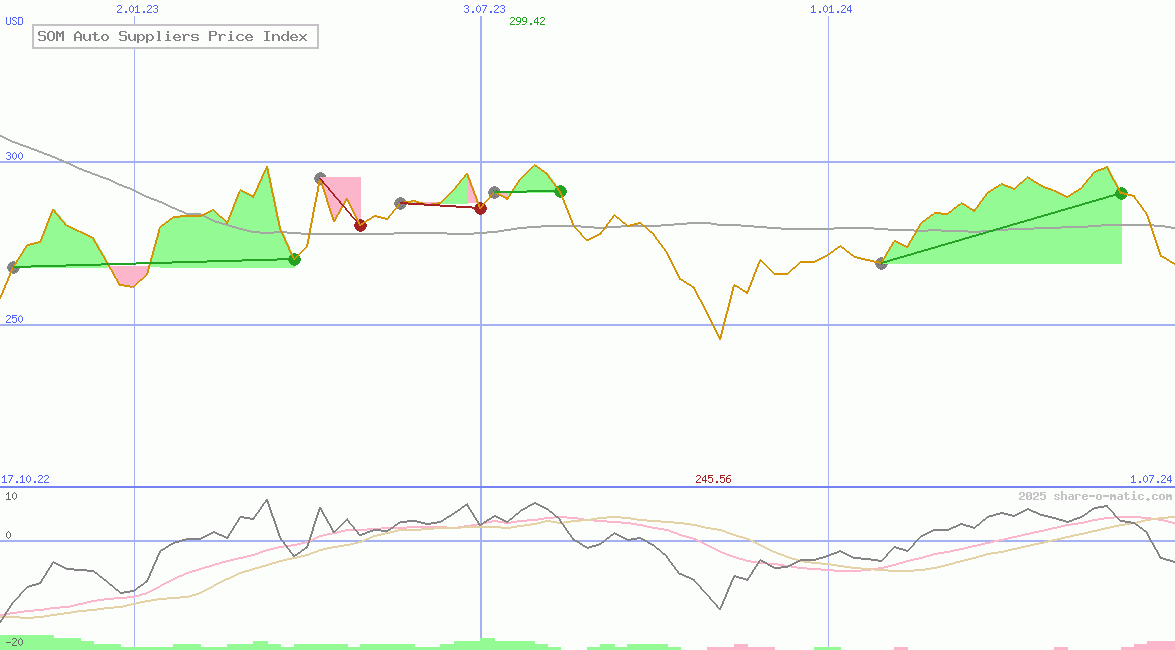The width and height of the screenshot is (1175, 650).
Task: Click the green exit marker of the 2024 trade
Action: [1121, 193]
